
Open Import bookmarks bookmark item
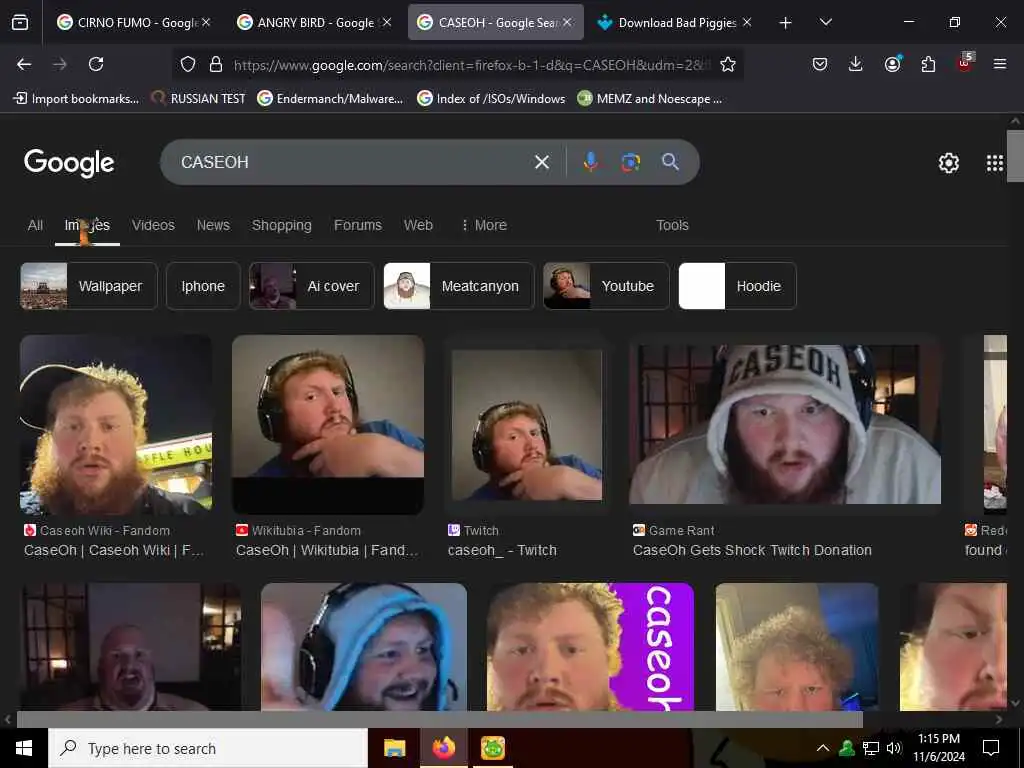(76, 99)
